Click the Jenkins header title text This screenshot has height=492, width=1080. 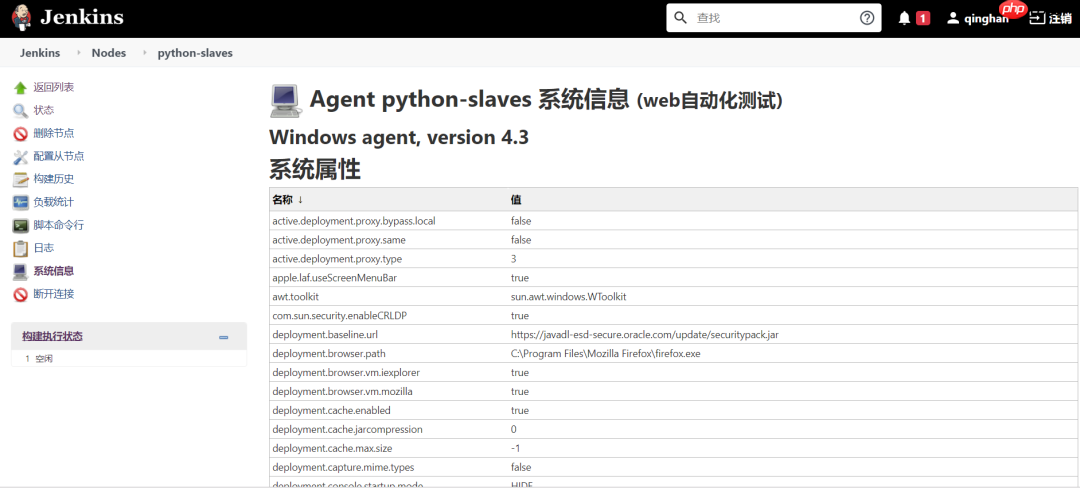(x=81, y=17)
